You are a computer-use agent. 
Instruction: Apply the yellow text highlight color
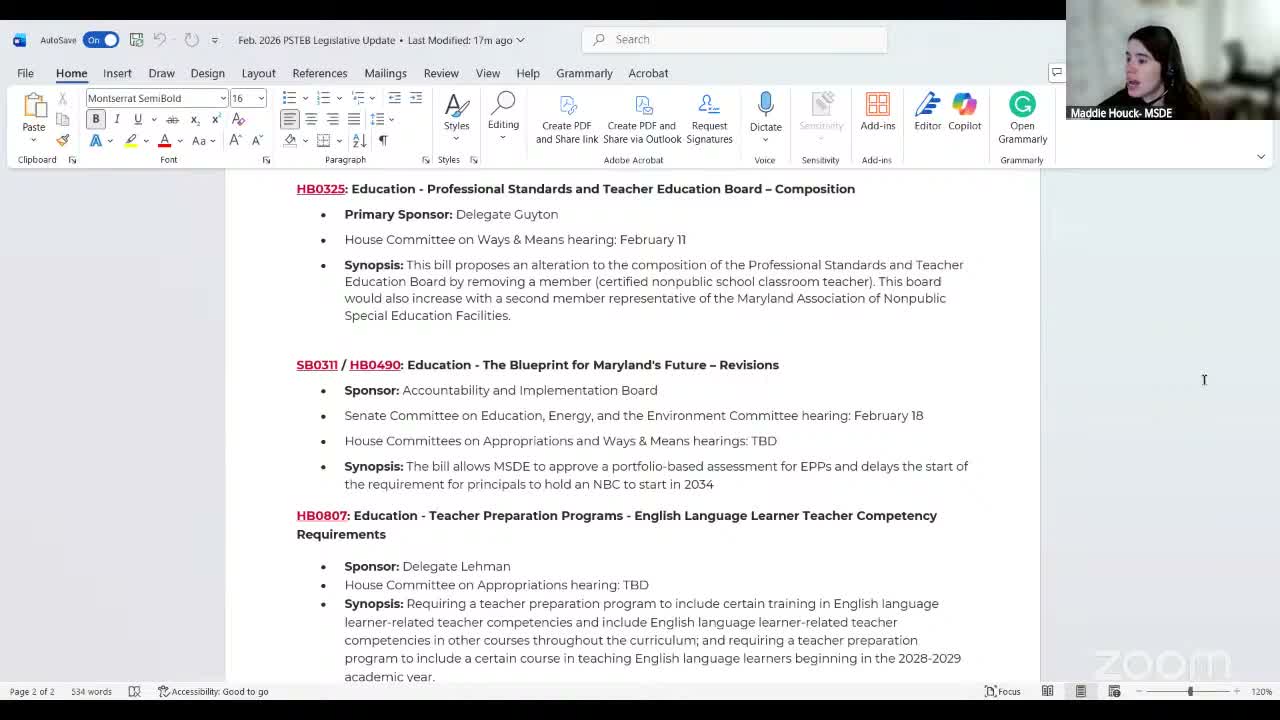coord(131,140)
